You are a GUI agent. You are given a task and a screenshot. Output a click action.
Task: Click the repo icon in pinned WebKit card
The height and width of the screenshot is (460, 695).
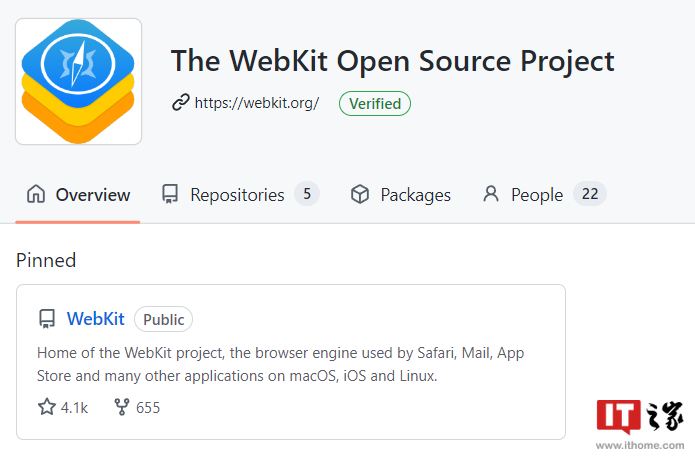pyautogui.click(x=47, y=319)
